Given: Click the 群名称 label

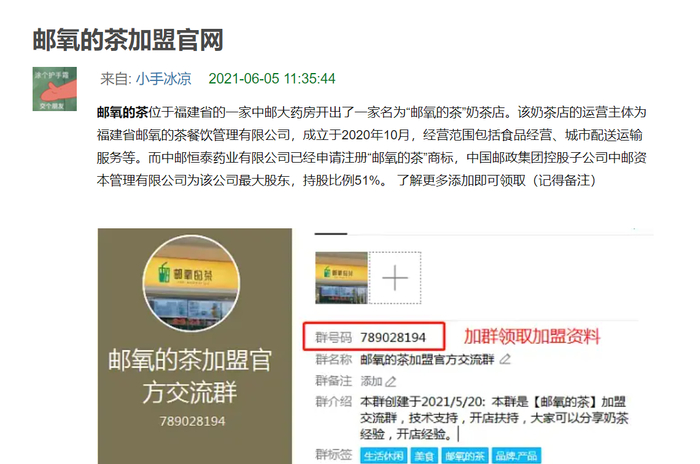Looking at the screenshot, I should [333, 359].
